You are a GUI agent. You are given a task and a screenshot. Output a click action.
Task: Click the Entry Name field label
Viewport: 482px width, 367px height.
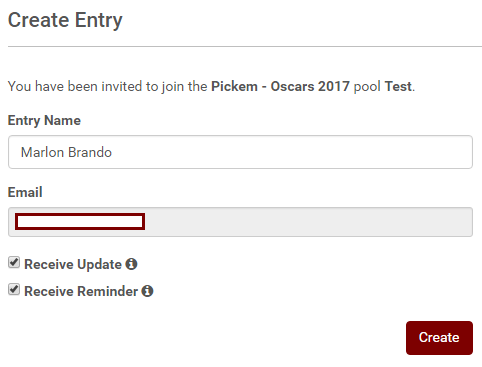pyautogui.click(x=44, y=120)
